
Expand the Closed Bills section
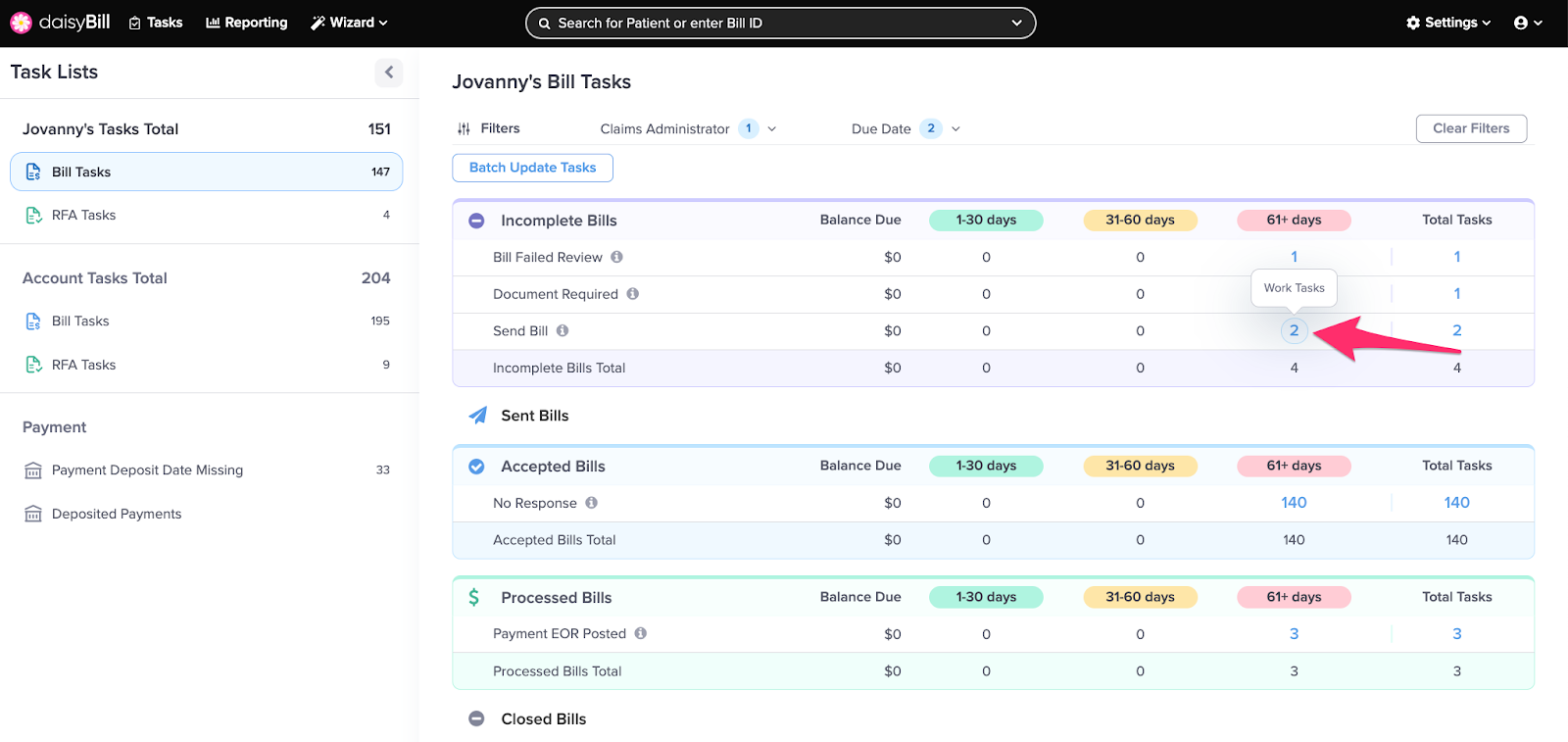(476, 718)
